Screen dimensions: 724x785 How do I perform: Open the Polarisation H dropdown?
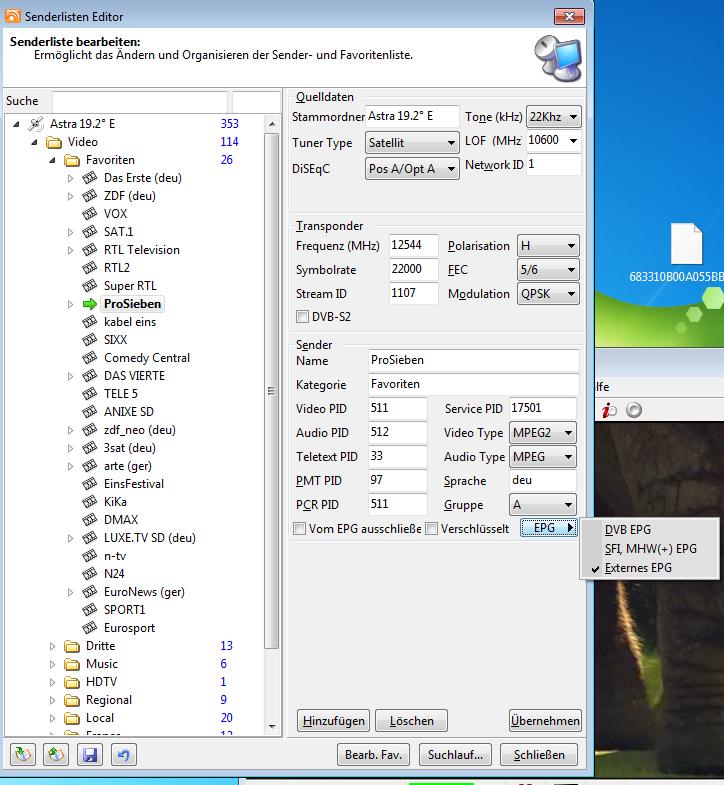pyautogui.click(x=548, y=246)
